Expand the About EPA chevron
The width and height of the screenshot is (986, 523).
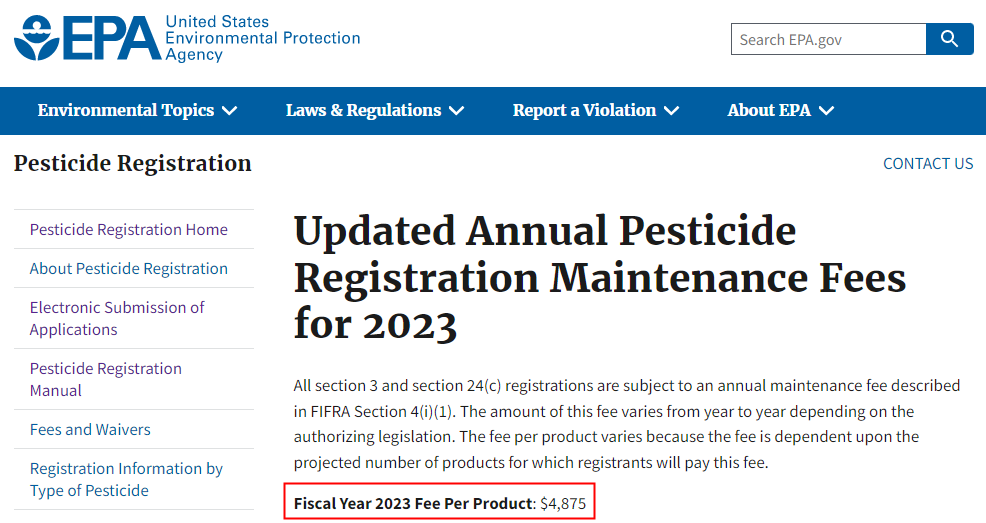(826, 111)
